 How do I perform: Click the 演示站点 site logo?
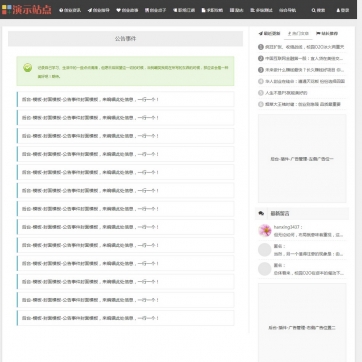click(26, 9)
